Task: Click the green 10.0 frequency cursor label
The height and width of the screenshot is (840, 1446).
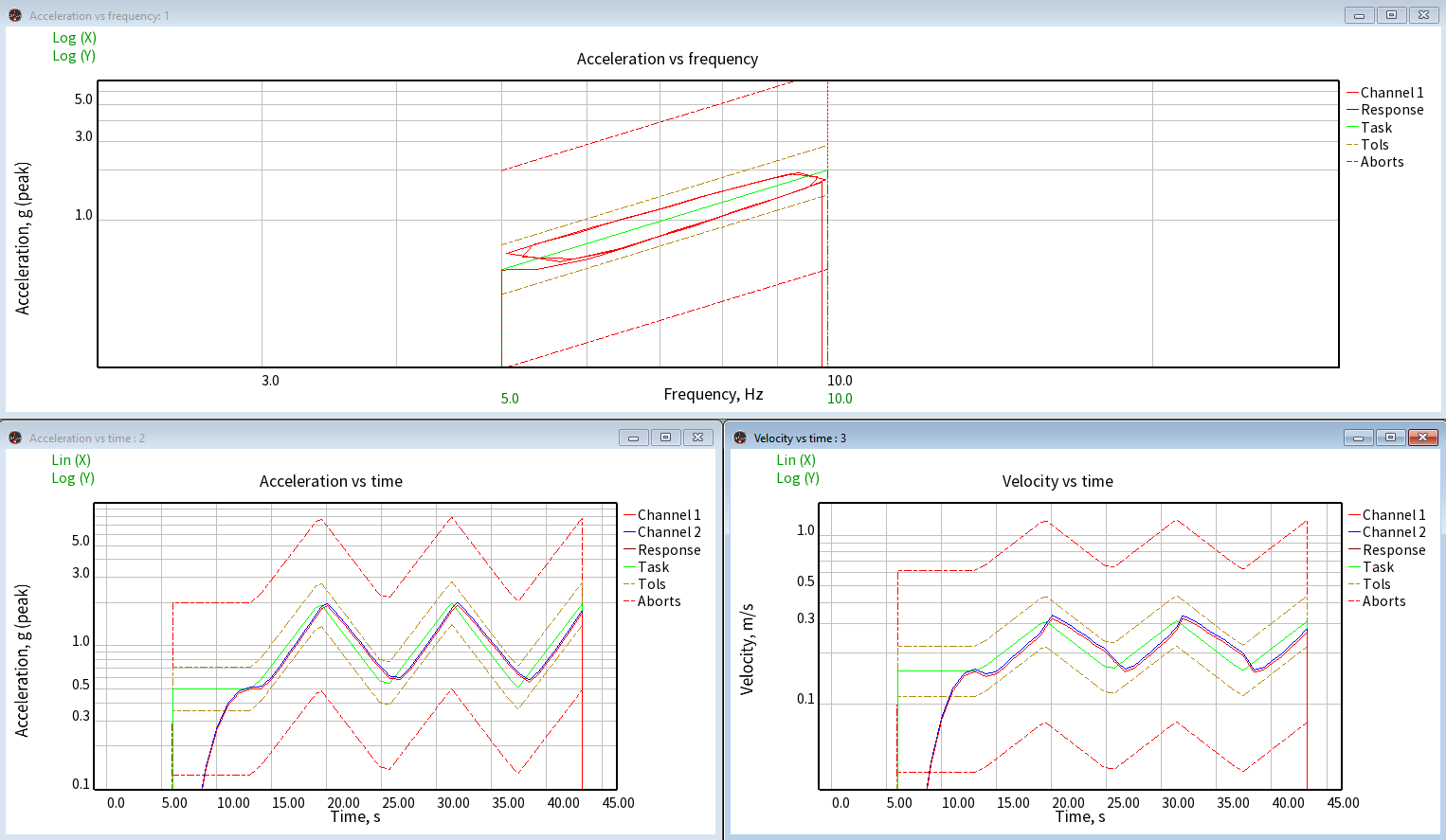Action: pos(840,399)
